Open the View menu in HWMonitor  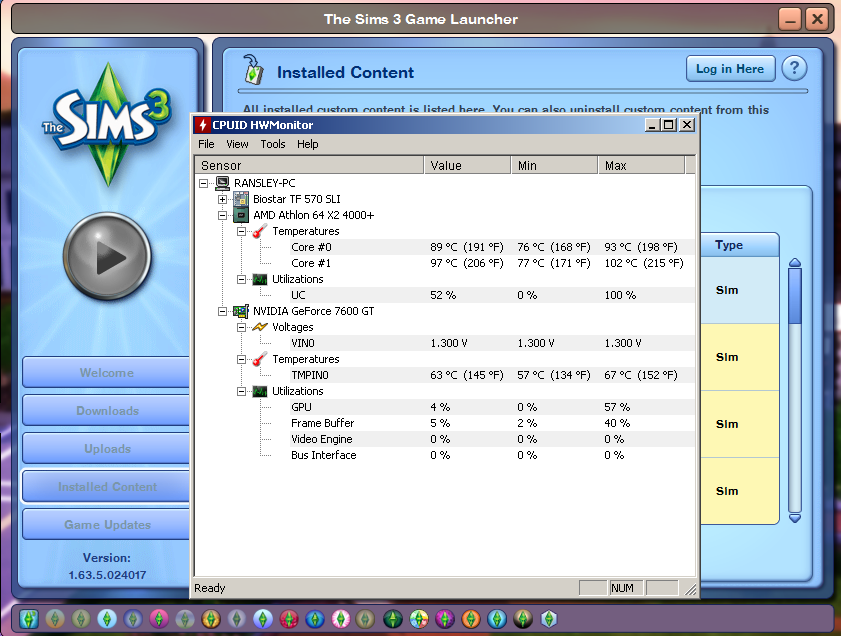click(x=237, y=144)
